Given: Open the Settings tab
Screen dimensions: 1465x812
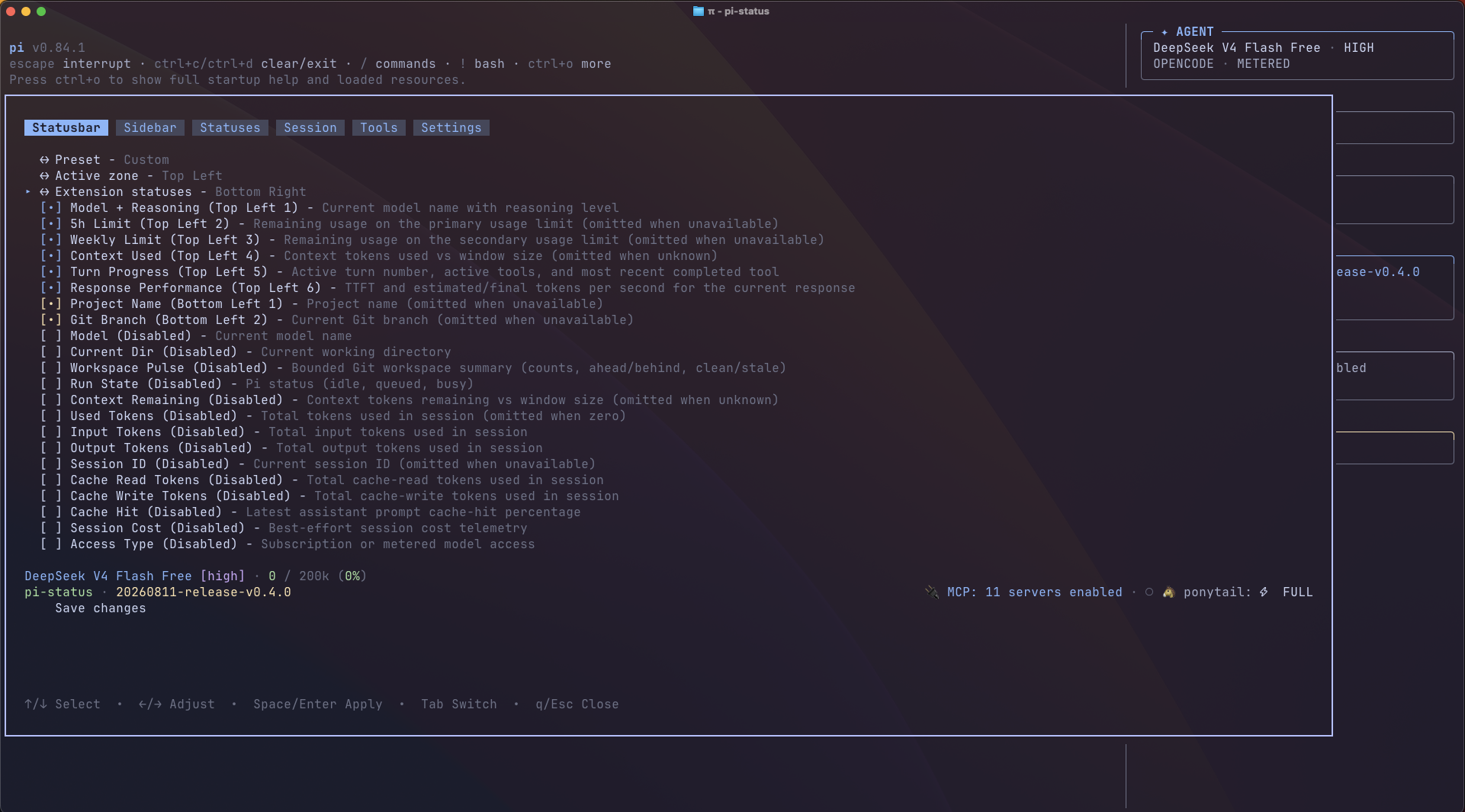Looking at the screenshot, I should click(x=451, y=128).
